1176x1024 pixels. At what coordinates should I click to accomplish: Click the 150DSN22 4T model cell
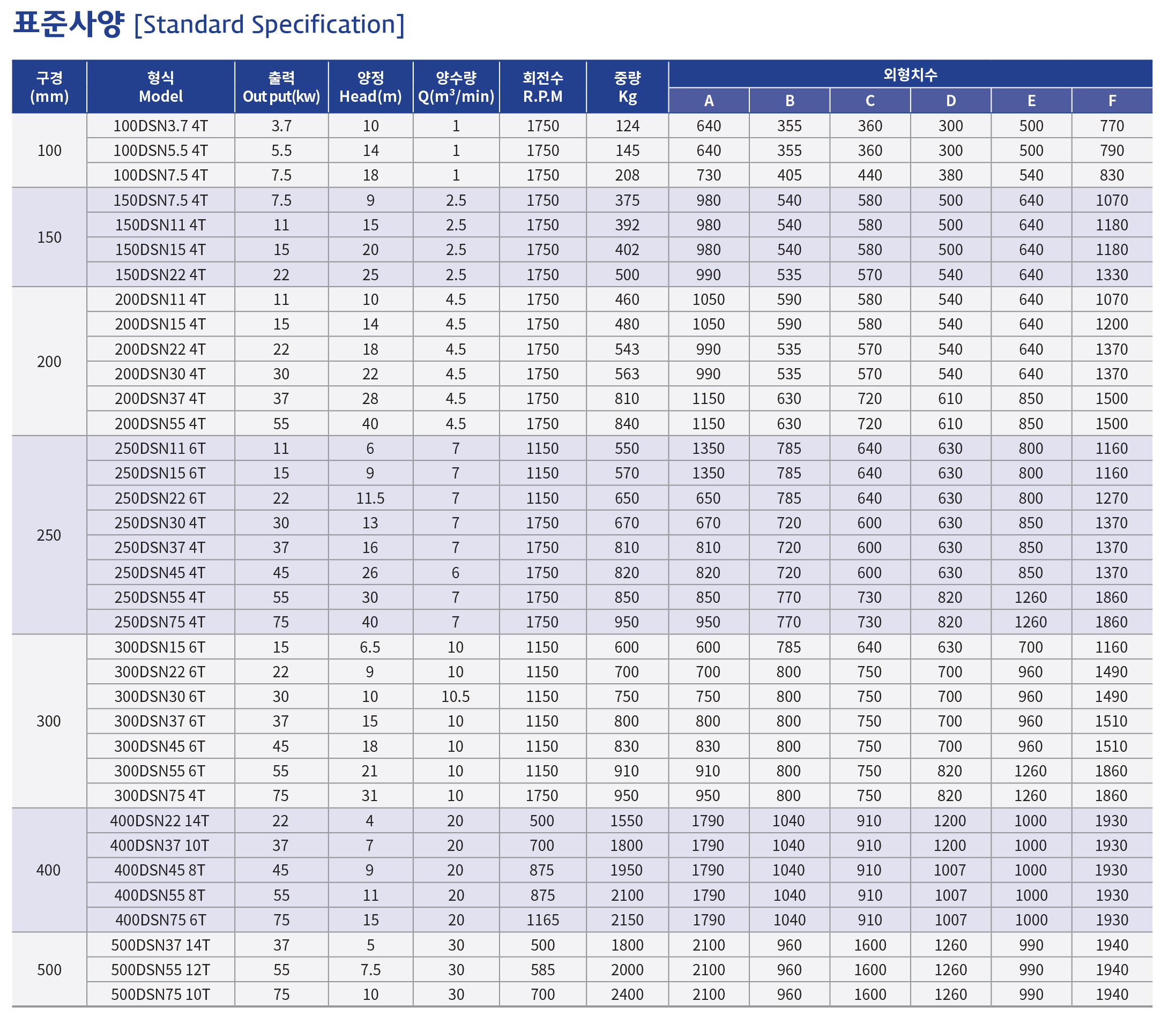pyautogui.click(x=161, y=275)
